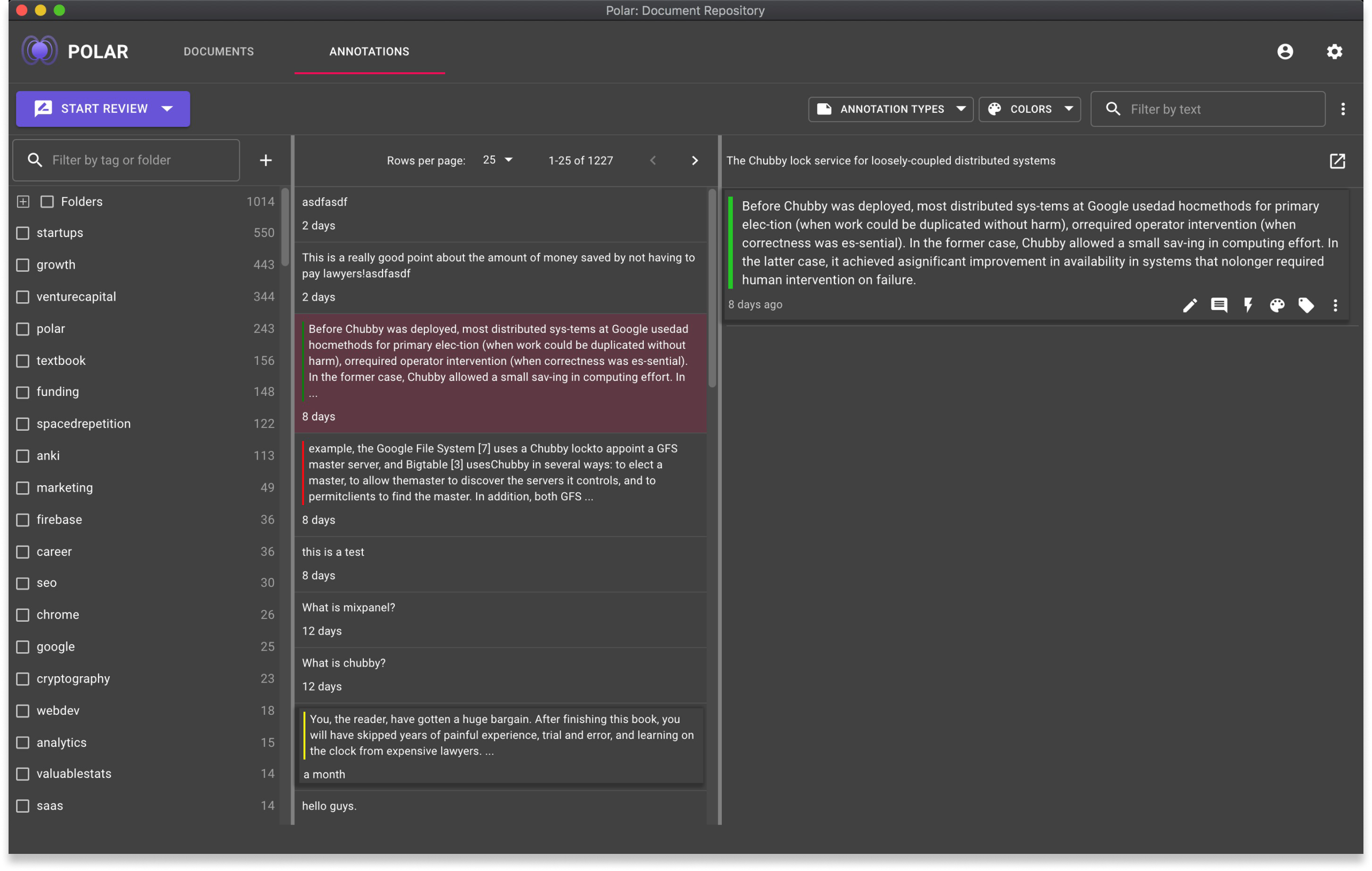The width and height of the screenshot is (1372, 871).
Task: Click the flashcard/lightning bolt icon on annotation
Action: 1248,305
